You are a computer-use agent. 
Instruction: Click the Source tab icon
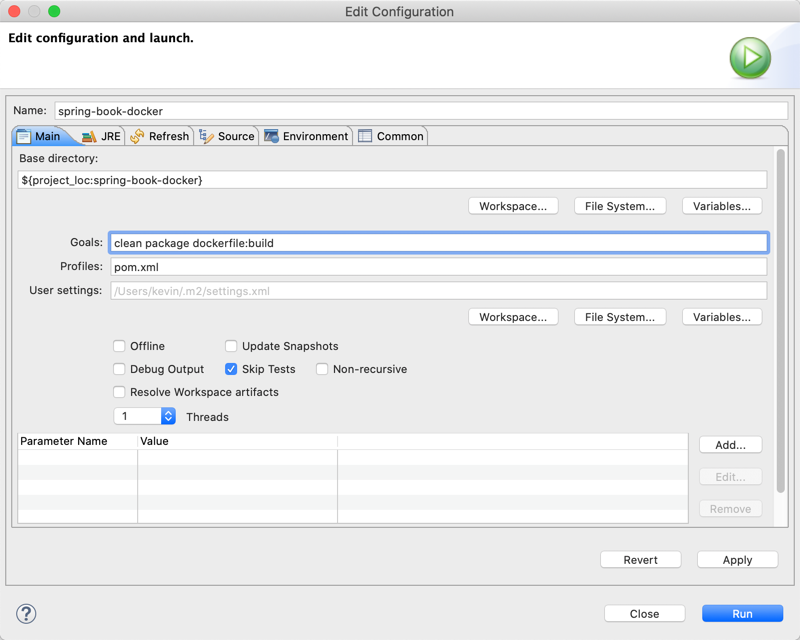(206, 136)
